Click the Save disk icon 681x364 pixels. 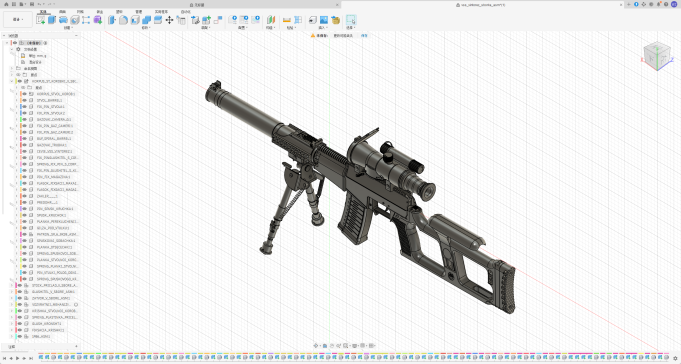(x=32, y=4)
